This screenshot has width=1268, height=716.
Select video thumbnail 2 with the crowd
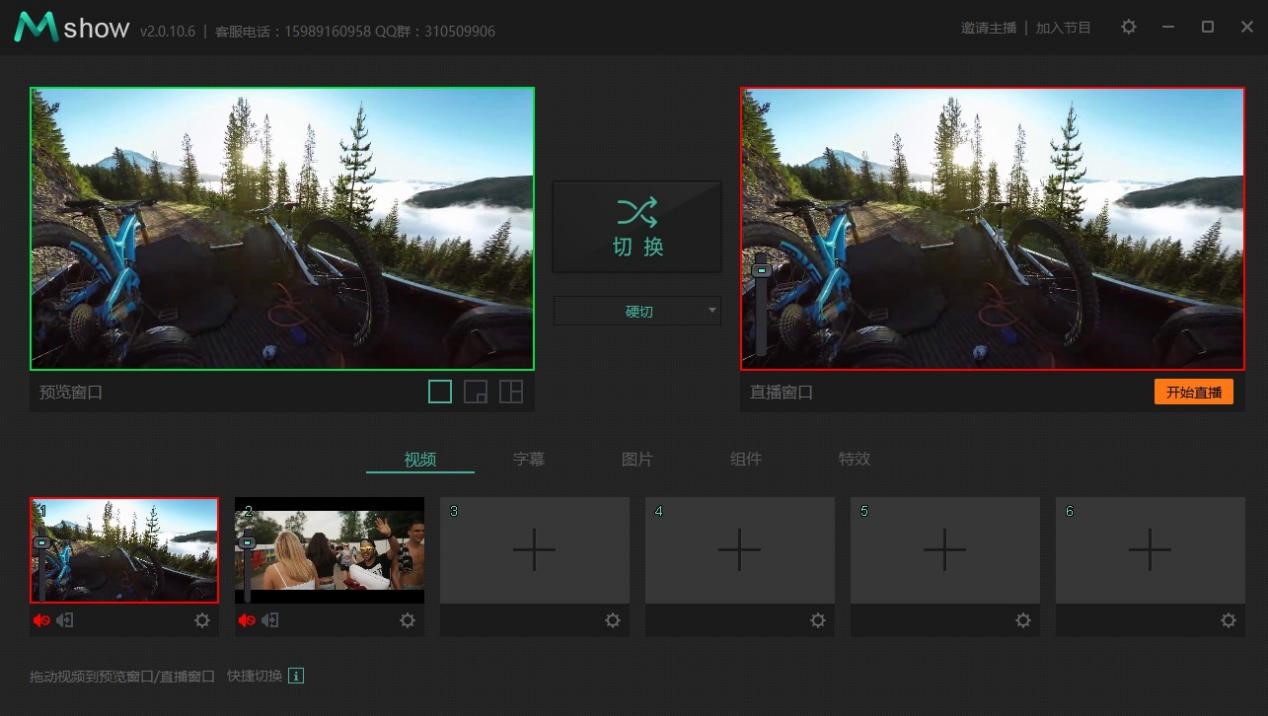tap(329, 550)
